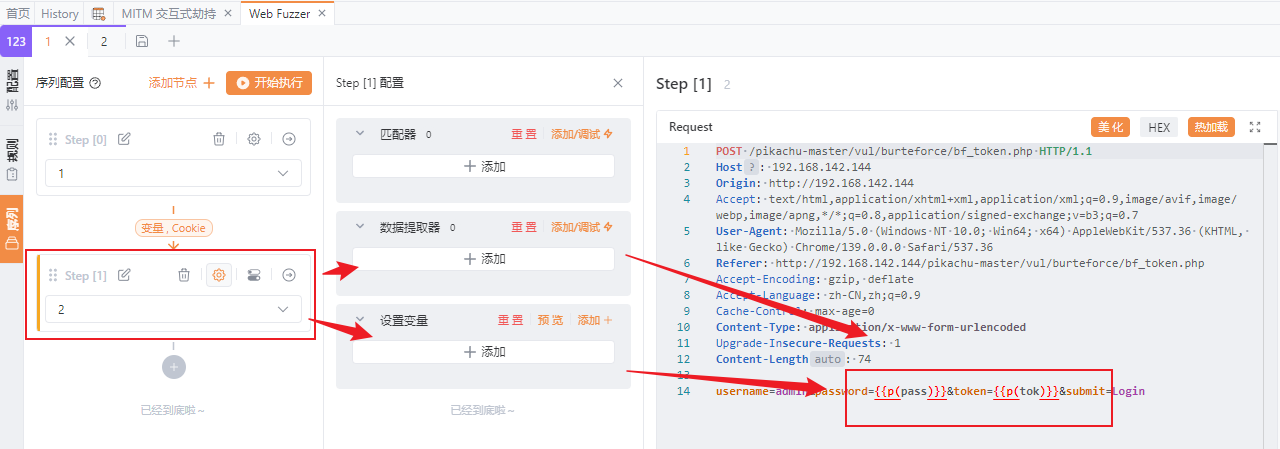The image size is (1280, 449).
Task: Click 添加节点 to add a node
Action: tap(182, 83)
